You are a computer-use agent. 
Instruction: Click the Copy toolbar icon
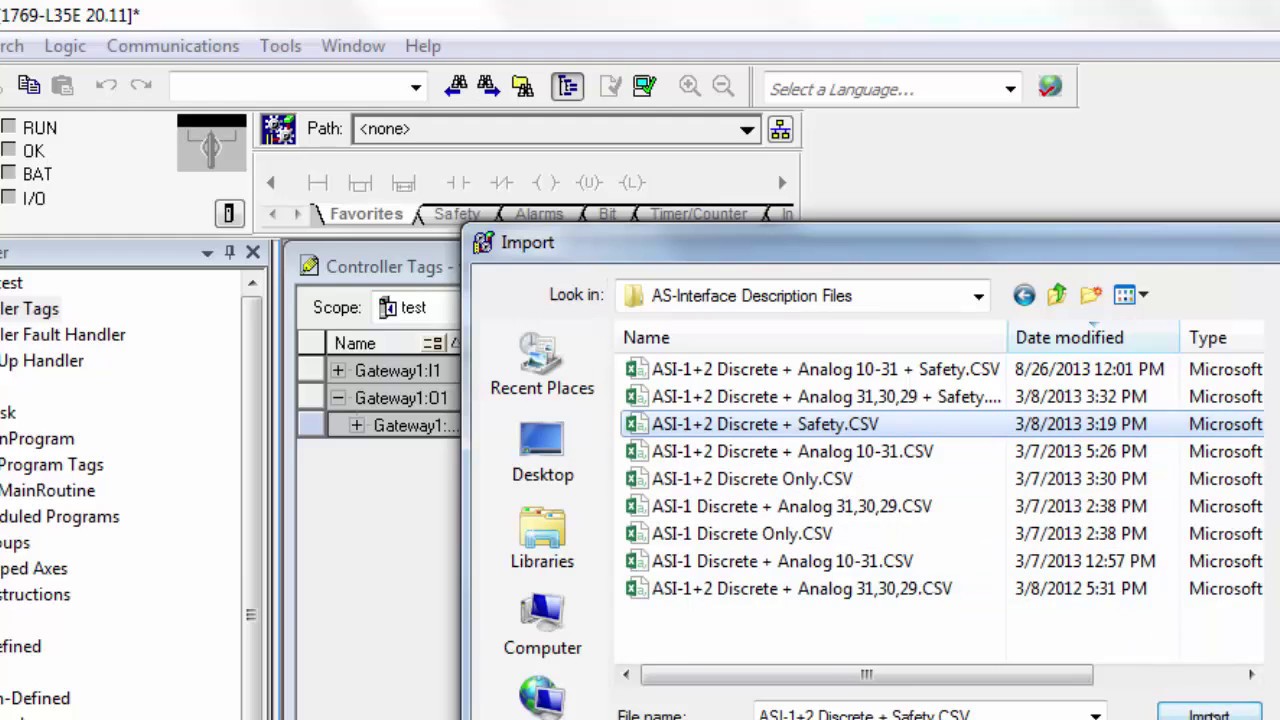(x=29, y=86)
